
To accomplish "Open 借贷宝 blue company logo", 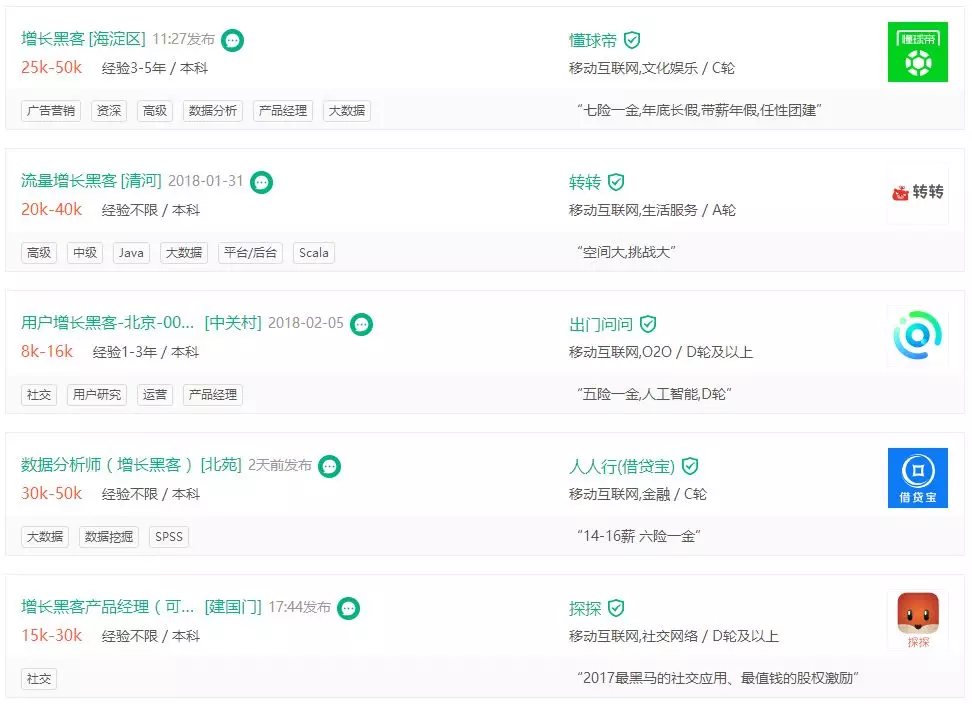I will (917, 478).
